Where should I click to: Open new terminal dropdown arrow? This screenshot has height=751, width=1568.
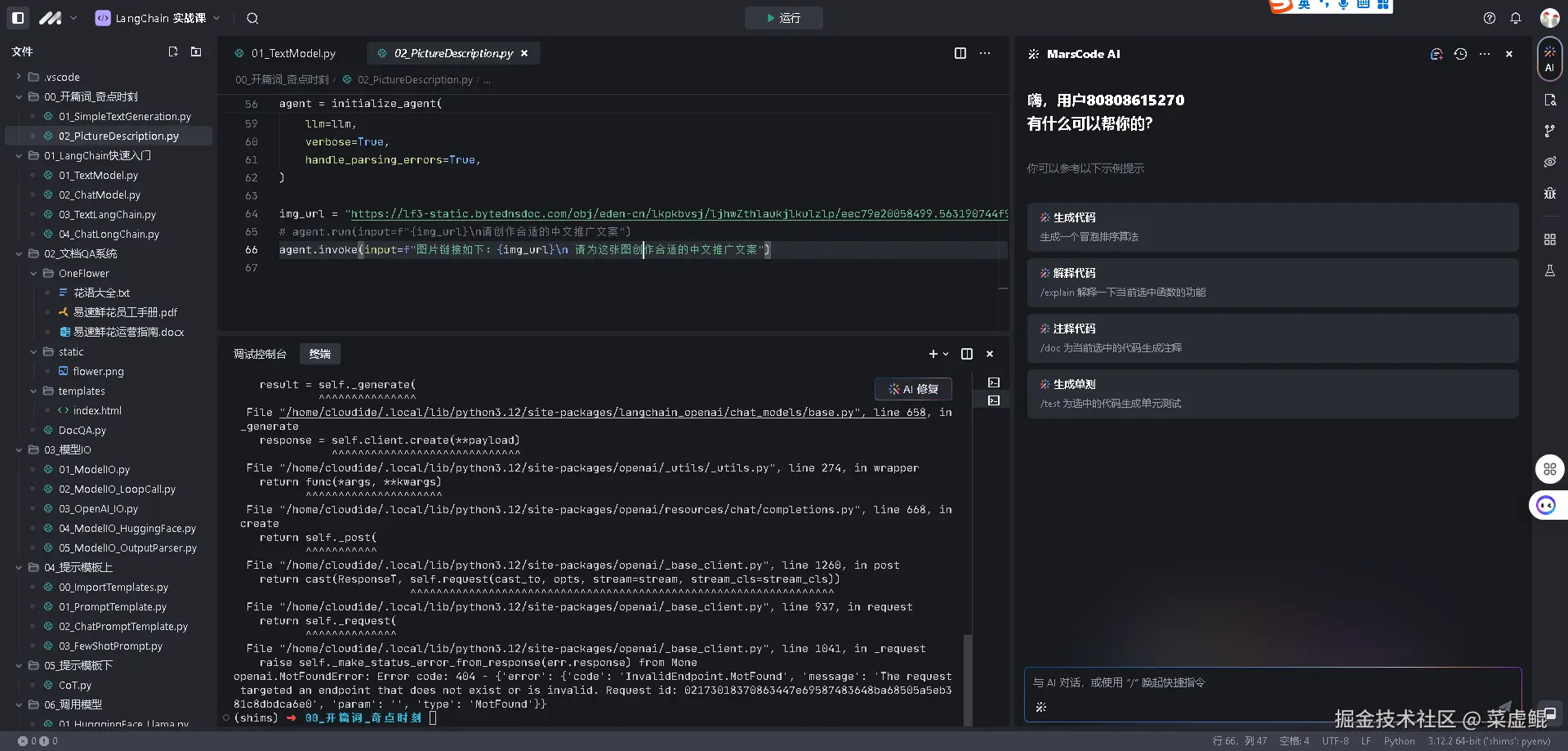point(946,354)
